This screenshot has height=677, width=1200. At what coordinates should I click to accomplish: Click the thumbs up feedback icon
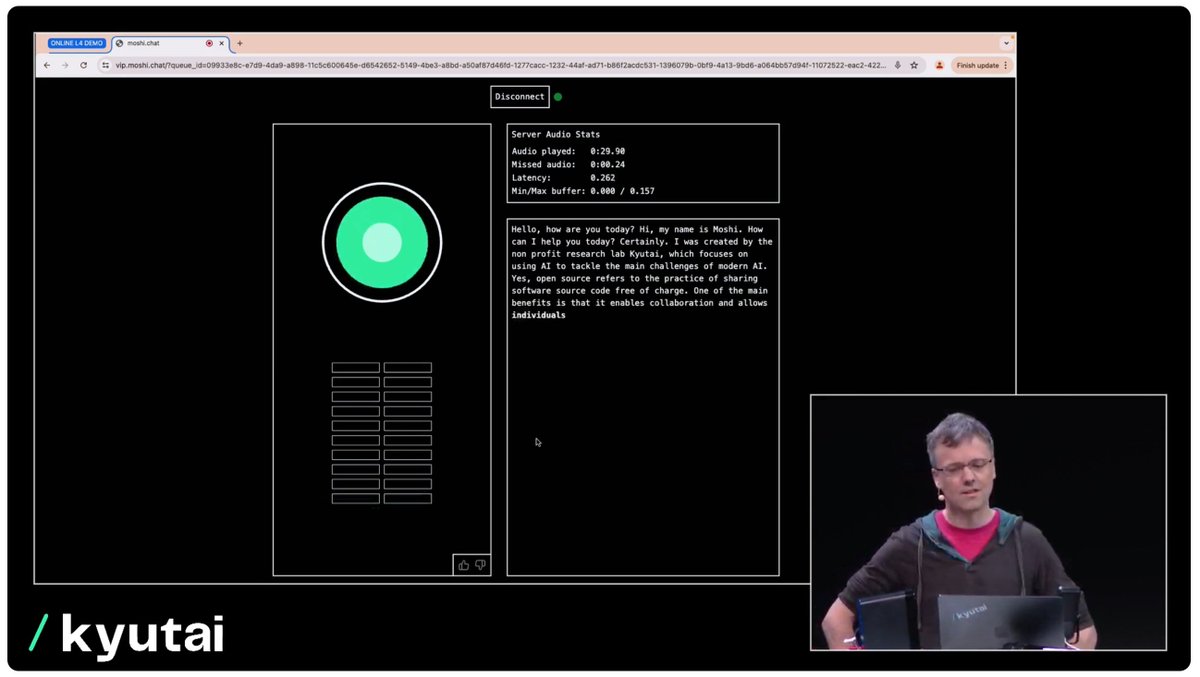(463, 565)
